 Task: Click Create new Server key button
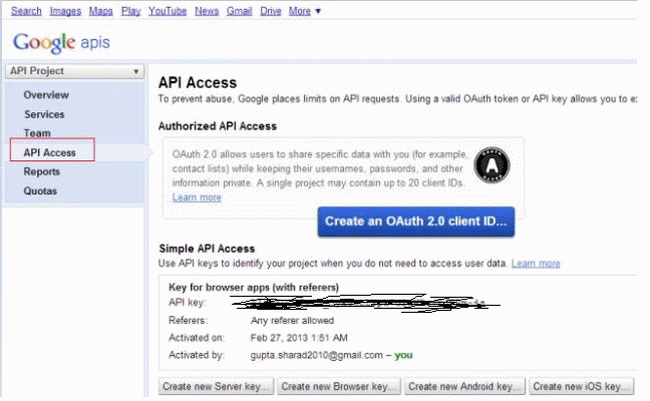(216, 386)
